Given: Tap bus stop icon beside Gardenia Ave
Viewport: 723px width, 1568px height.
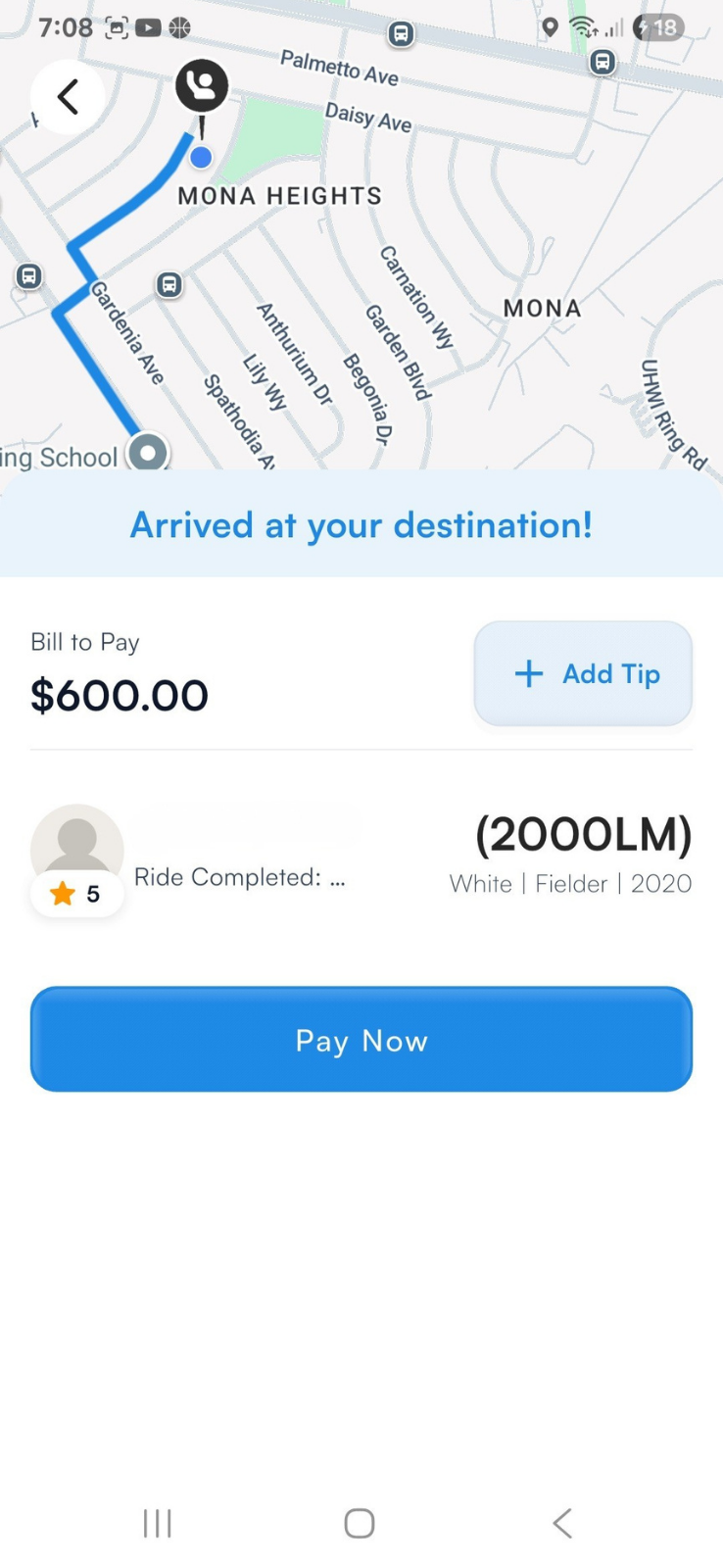Looking at the screenshot, I should [169, 285].
